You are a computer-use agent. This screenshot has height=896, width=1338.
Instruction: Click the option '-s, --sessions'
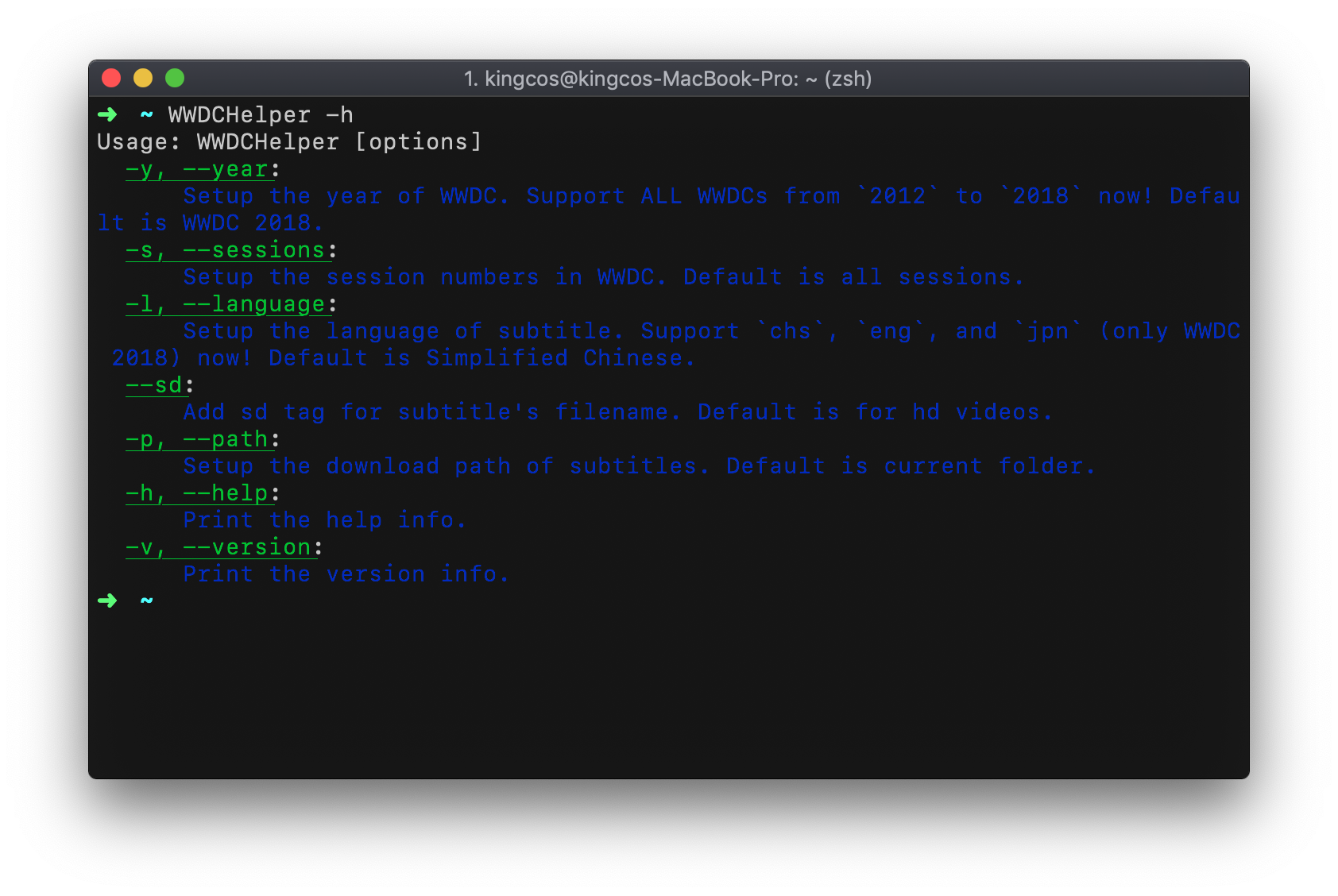coord(225,250)
